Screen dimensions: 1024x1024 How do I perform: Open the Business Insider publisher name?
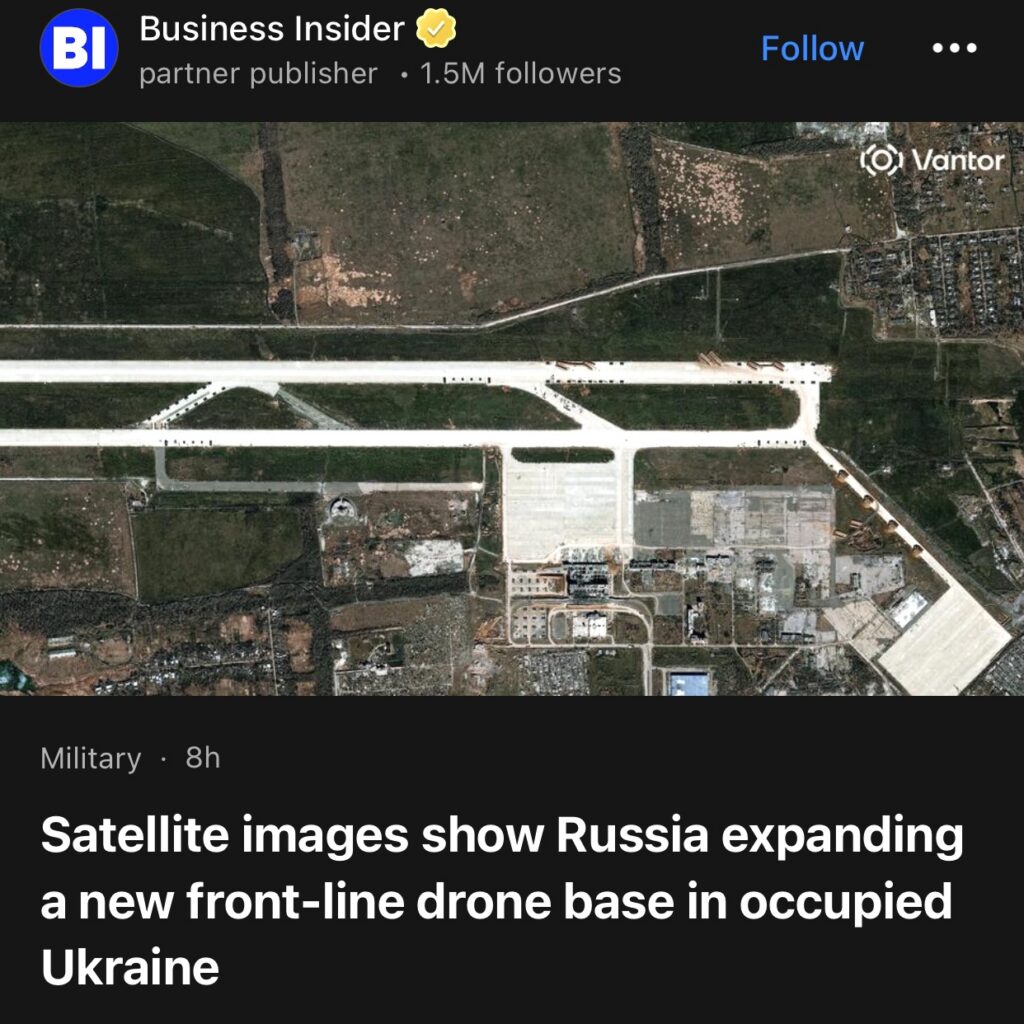point(272,29)
